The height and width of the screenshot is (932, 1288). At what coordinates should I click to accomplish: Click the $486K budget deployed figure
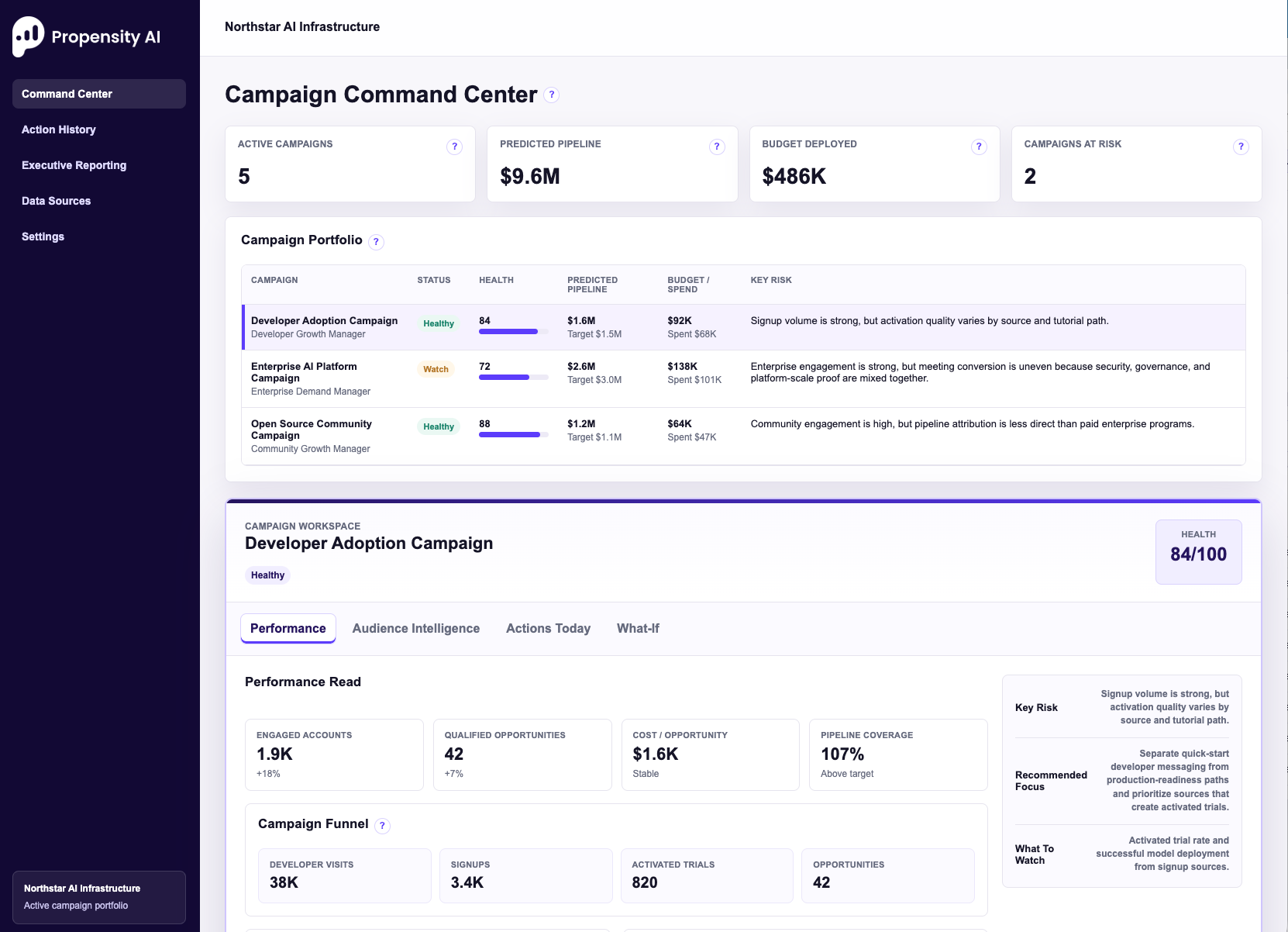(794, 177)
